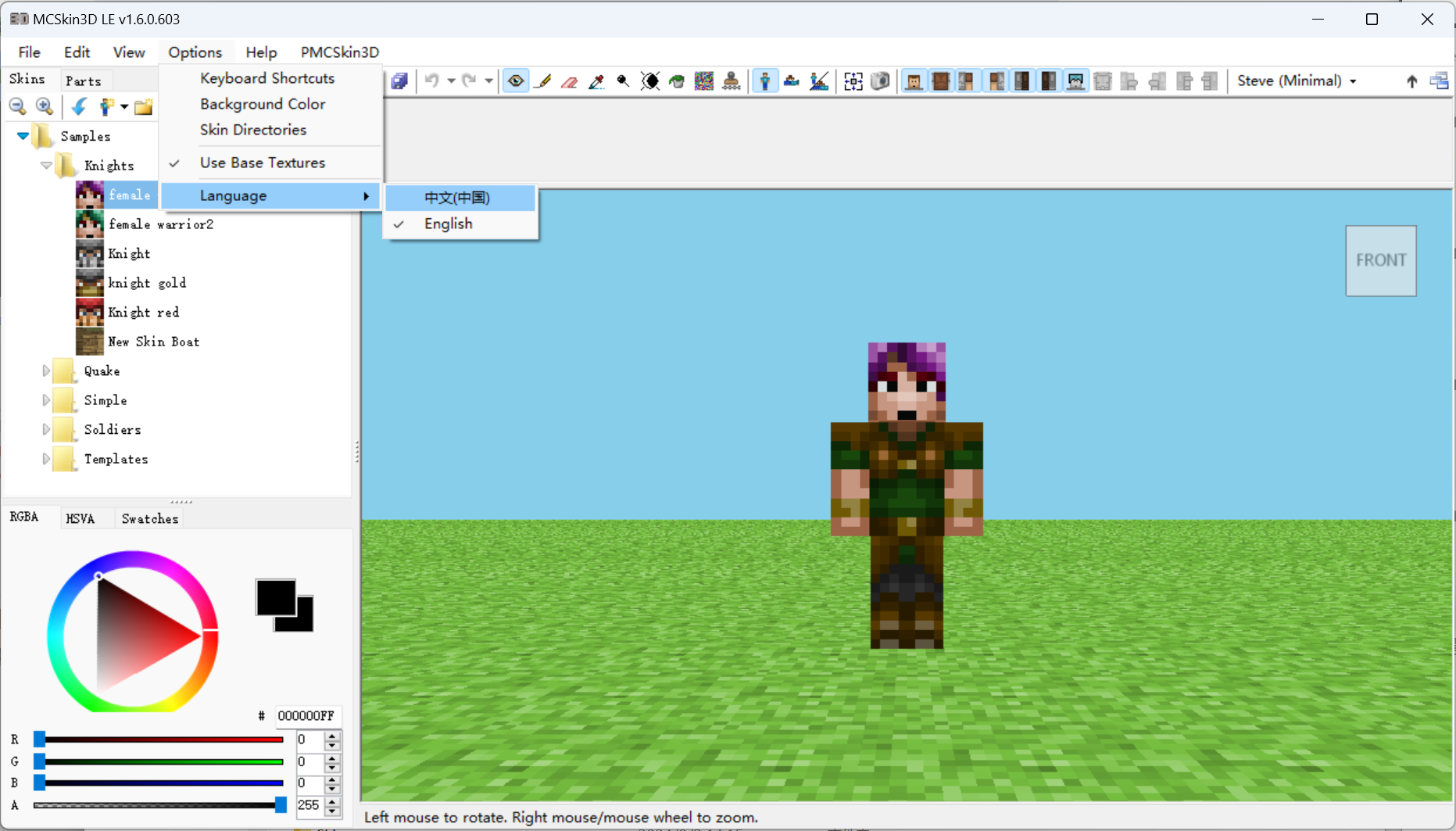Screen dimensions: 1456x831
Task: Open the Edit menu
Action: click(x=77, y=52)
